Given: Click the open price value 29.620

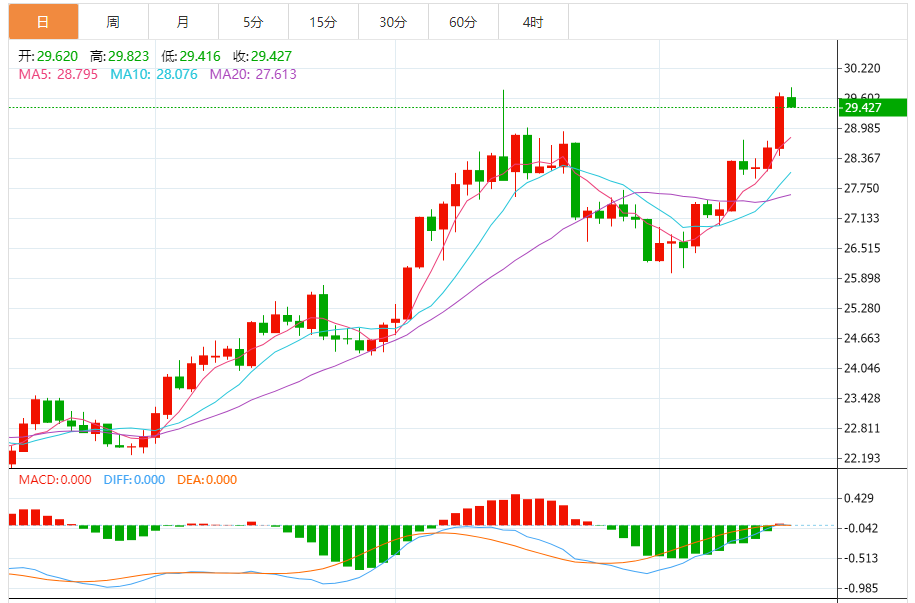Looking at the screenshot, I should [58, 57].
